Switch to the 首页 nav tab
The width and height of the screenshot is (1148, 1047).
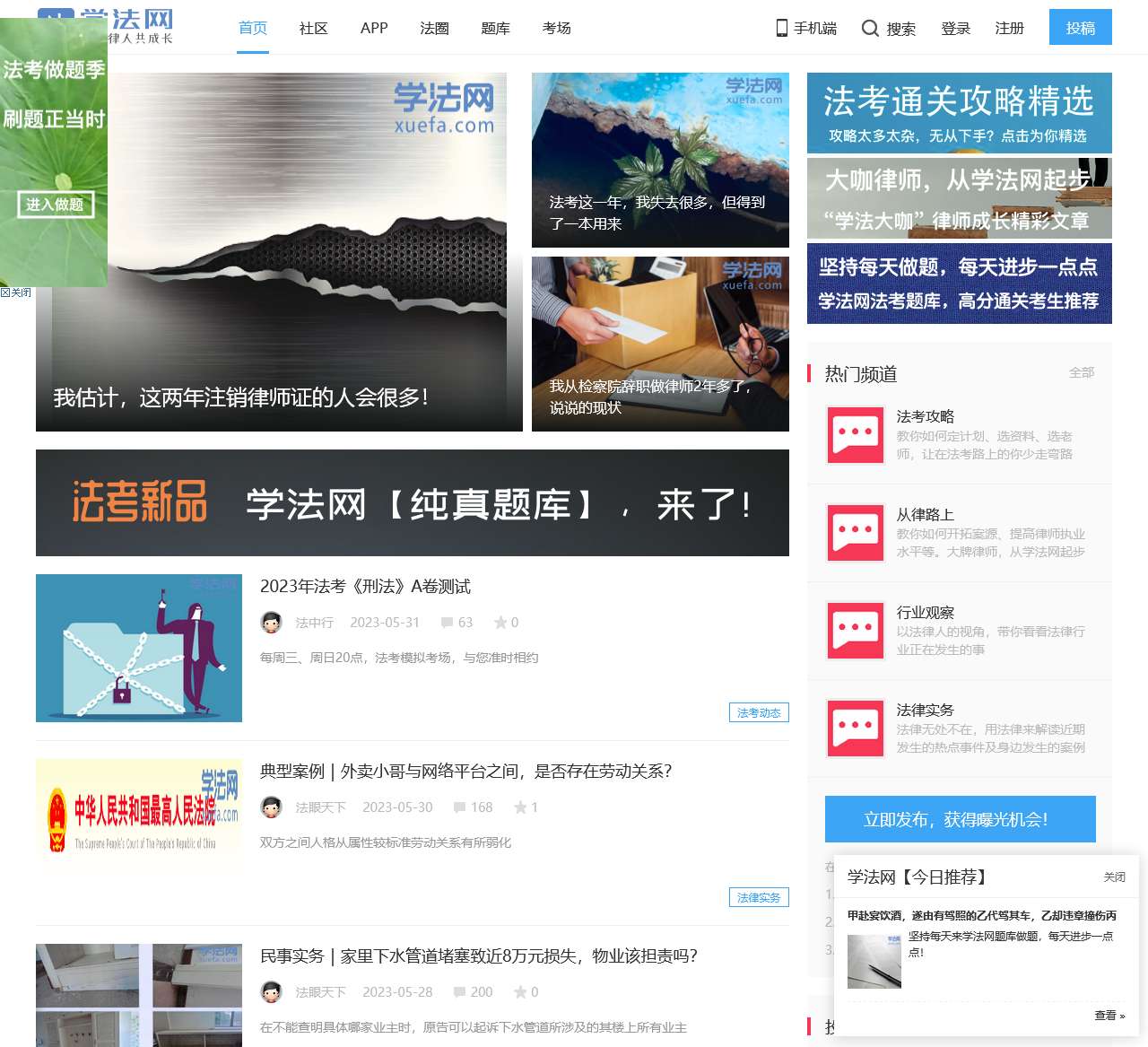[x=252, y=27]
